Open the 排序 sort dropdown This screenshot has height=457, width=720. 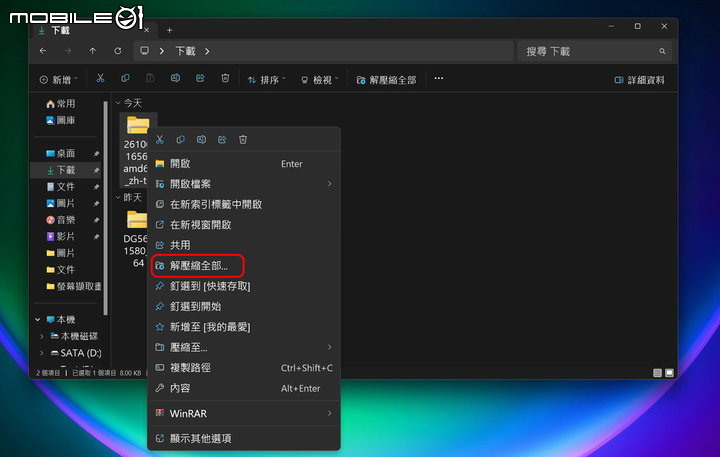266,80
